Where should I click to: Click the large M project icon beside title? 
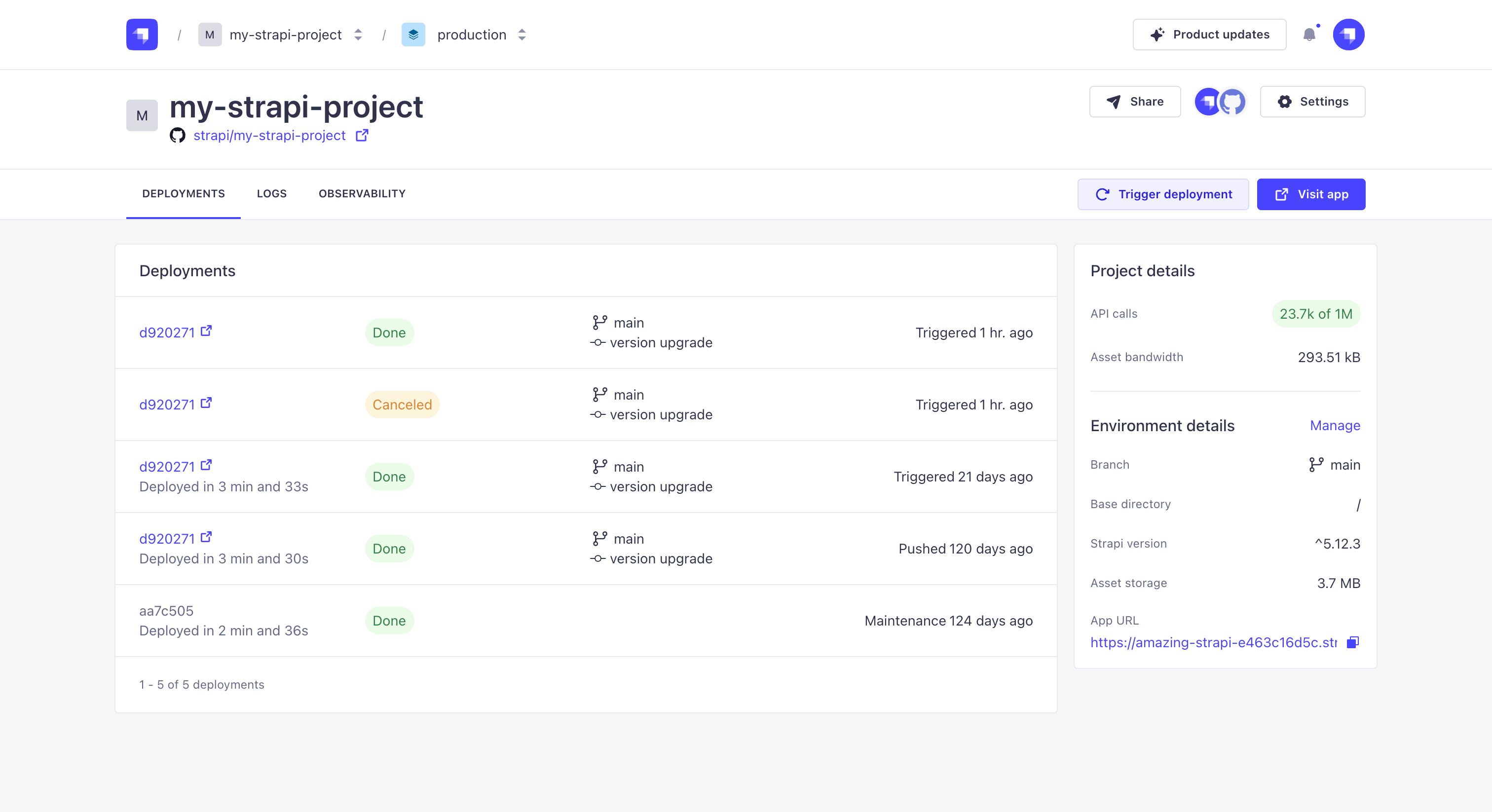point(142,115)
